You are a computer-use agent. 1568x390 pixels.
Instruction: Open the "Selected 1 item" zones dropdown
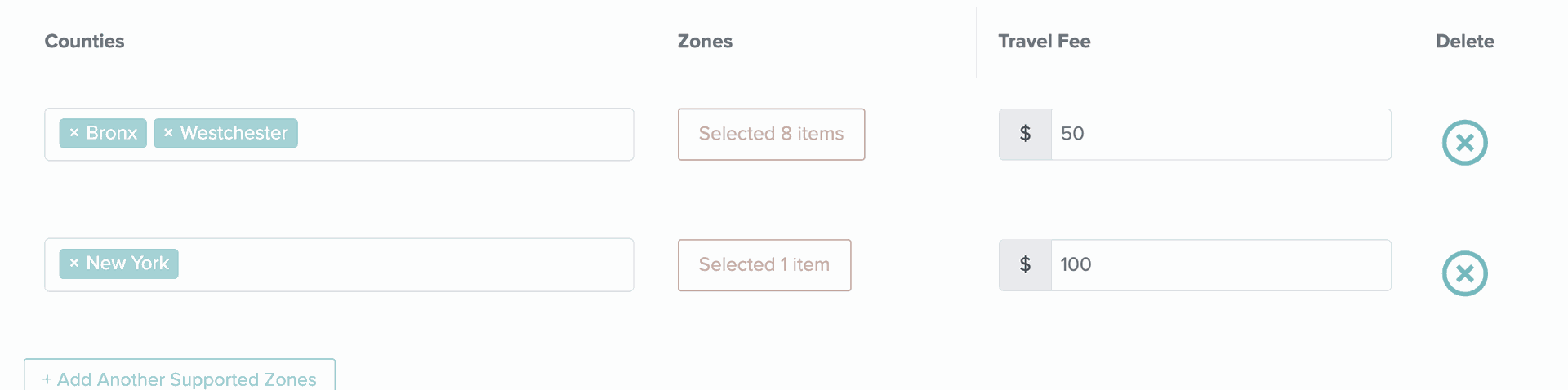click(764, 264)
